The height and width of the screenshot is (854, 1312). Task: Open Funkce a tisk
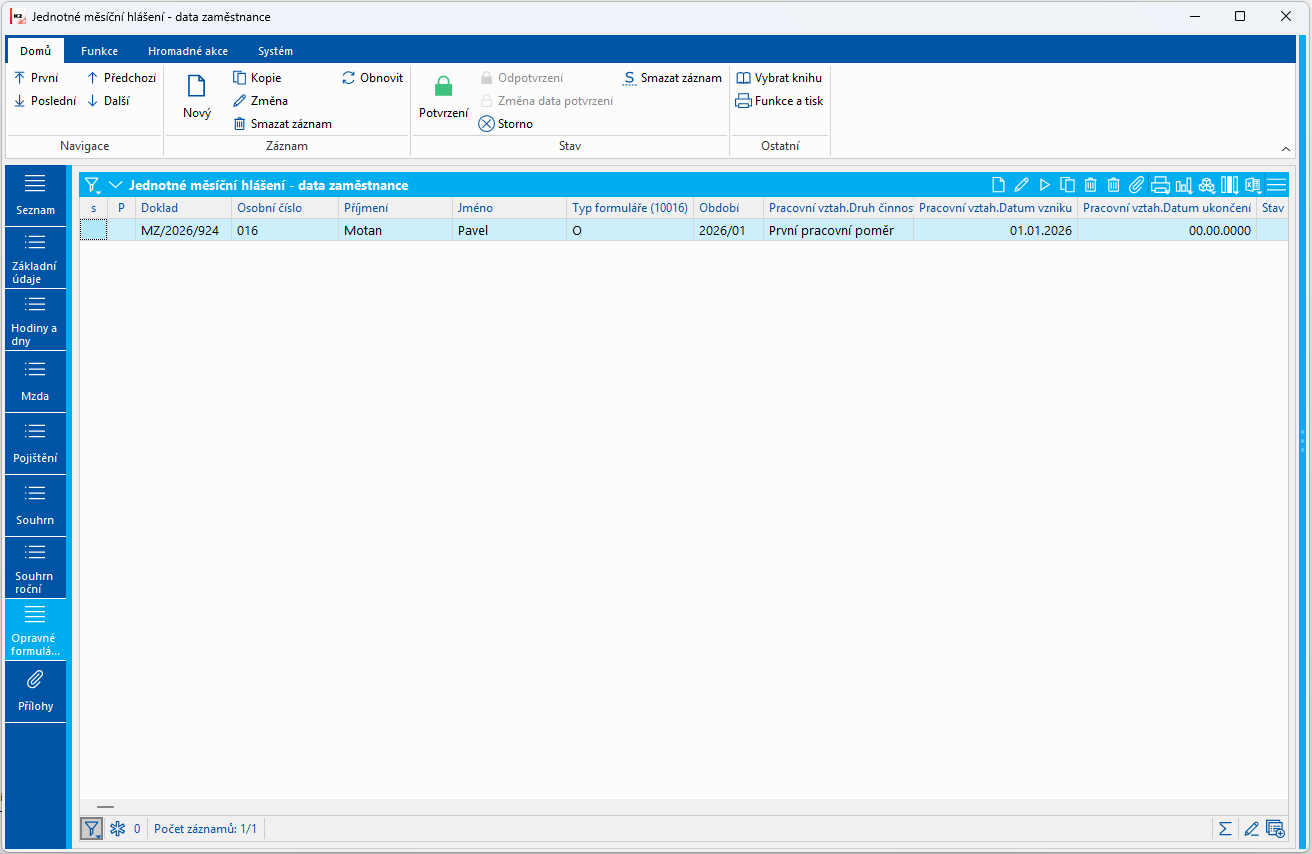tap(779, 101)
